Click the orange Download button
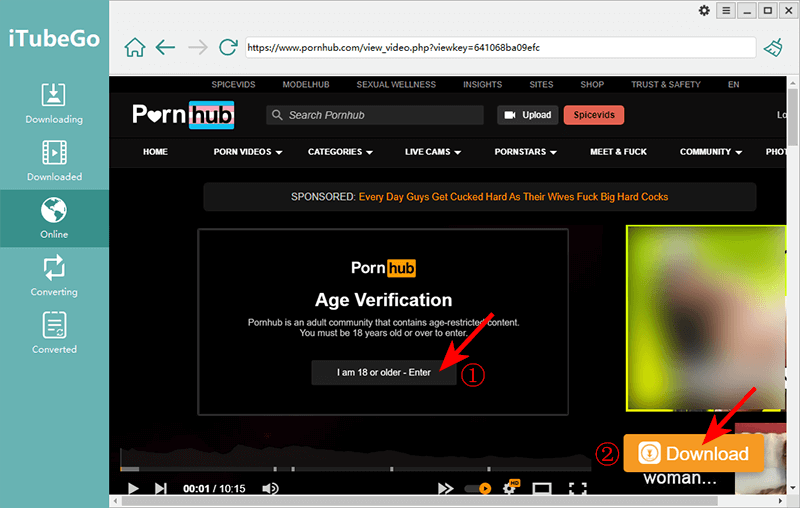The width and height of the screenshot is (800, 508). click(x=694, y=453)
